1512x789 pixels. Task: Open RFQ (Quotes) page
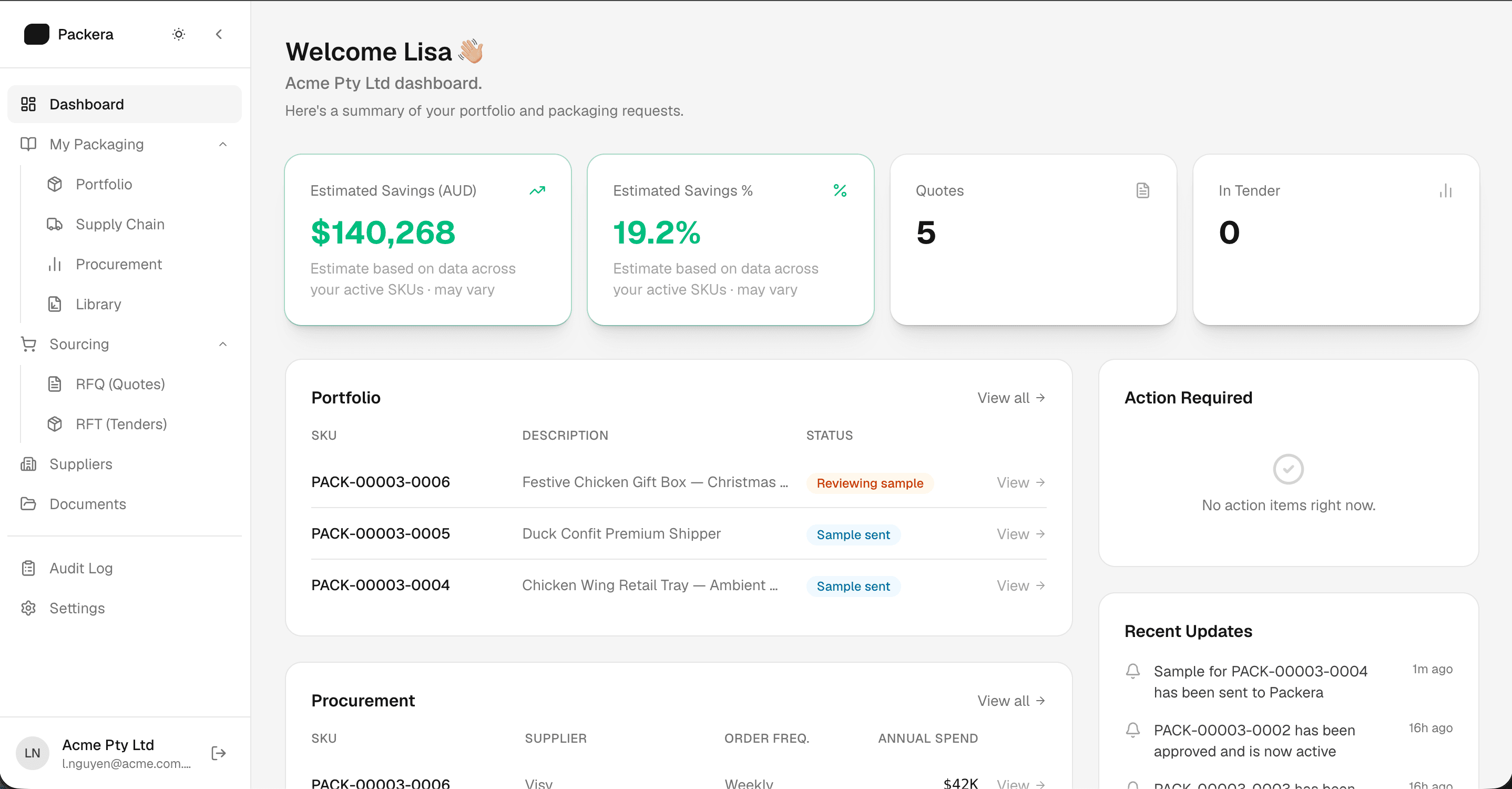coord(120,384)
